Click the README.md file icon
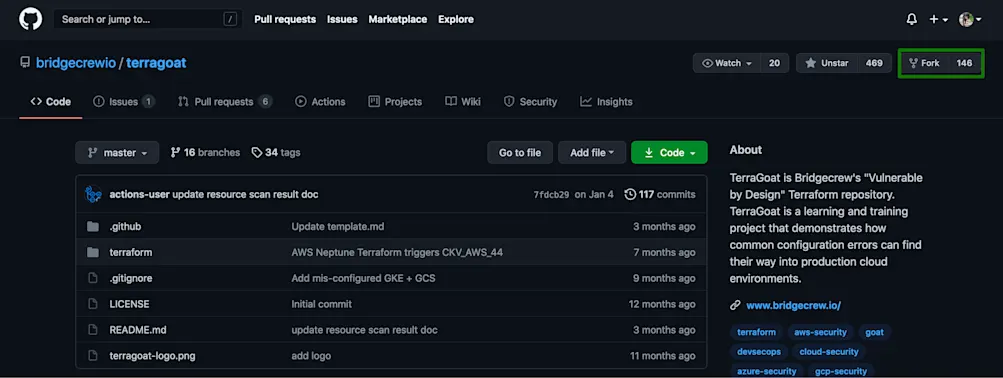1003x378 pixels. click(93, 330)
